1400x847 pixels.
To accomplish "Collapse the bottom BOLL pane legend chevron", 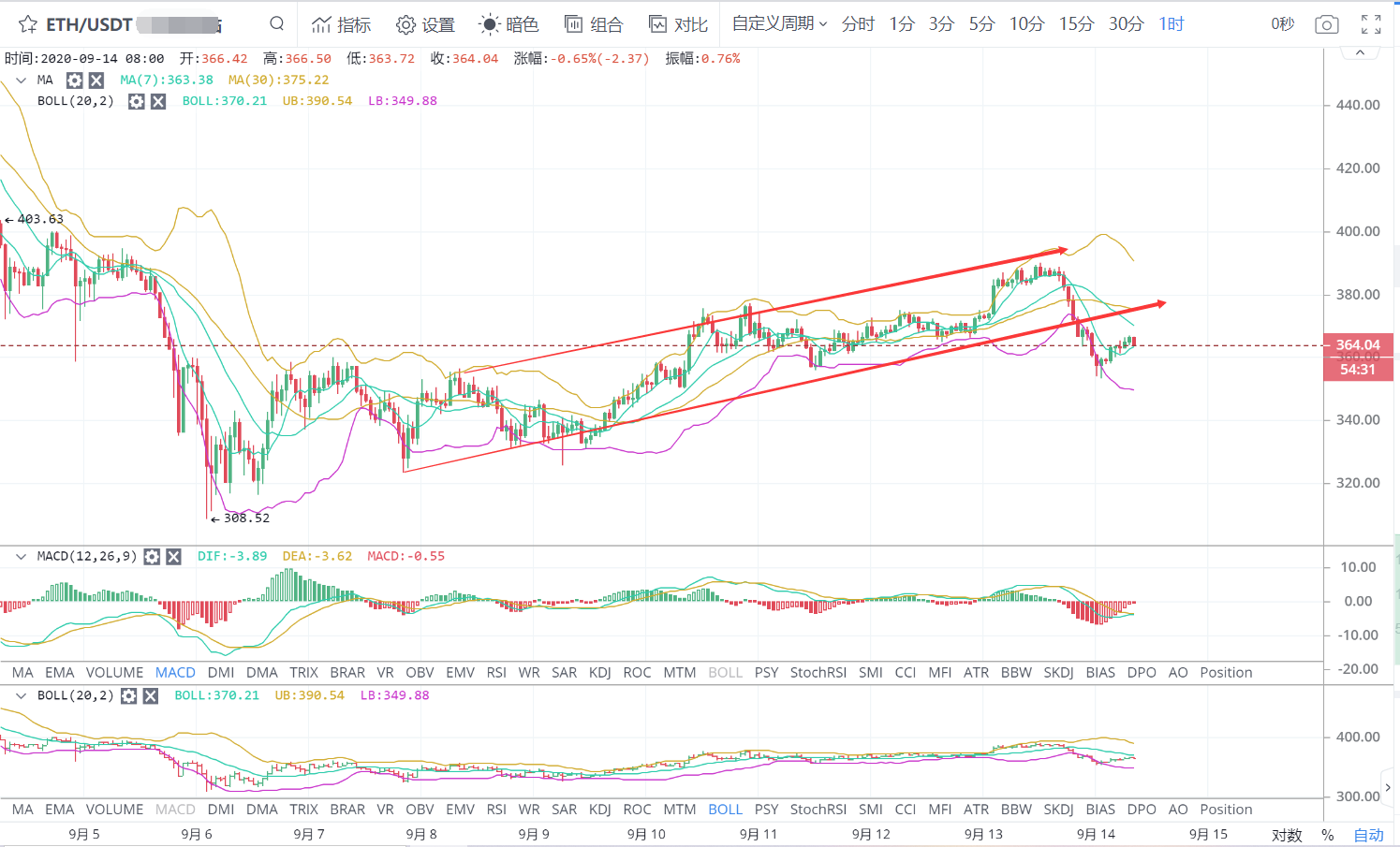I will point(22,696).
